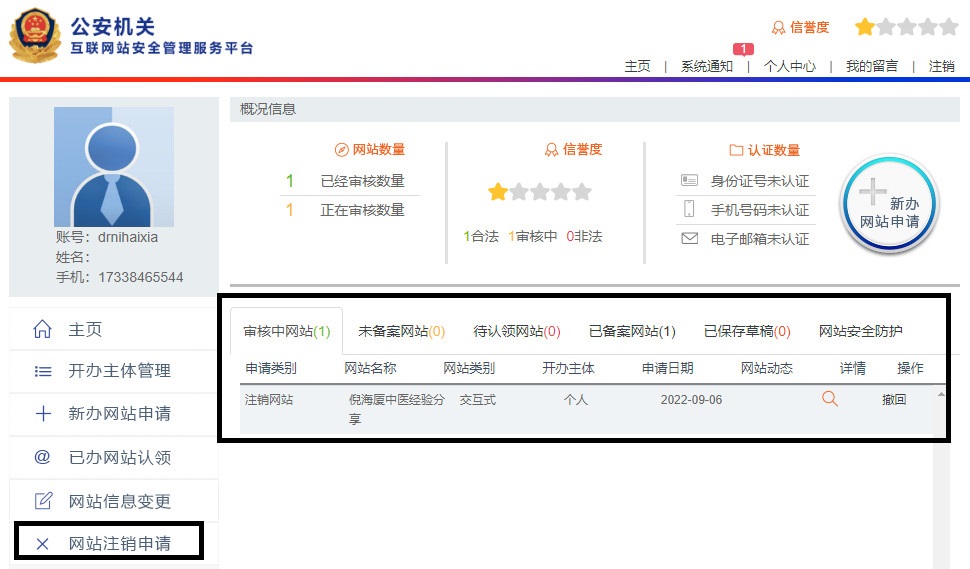Viewport: 970px width, 569px height.
Task: Switch to 已备案网站(1) tab
Action: 632,332
